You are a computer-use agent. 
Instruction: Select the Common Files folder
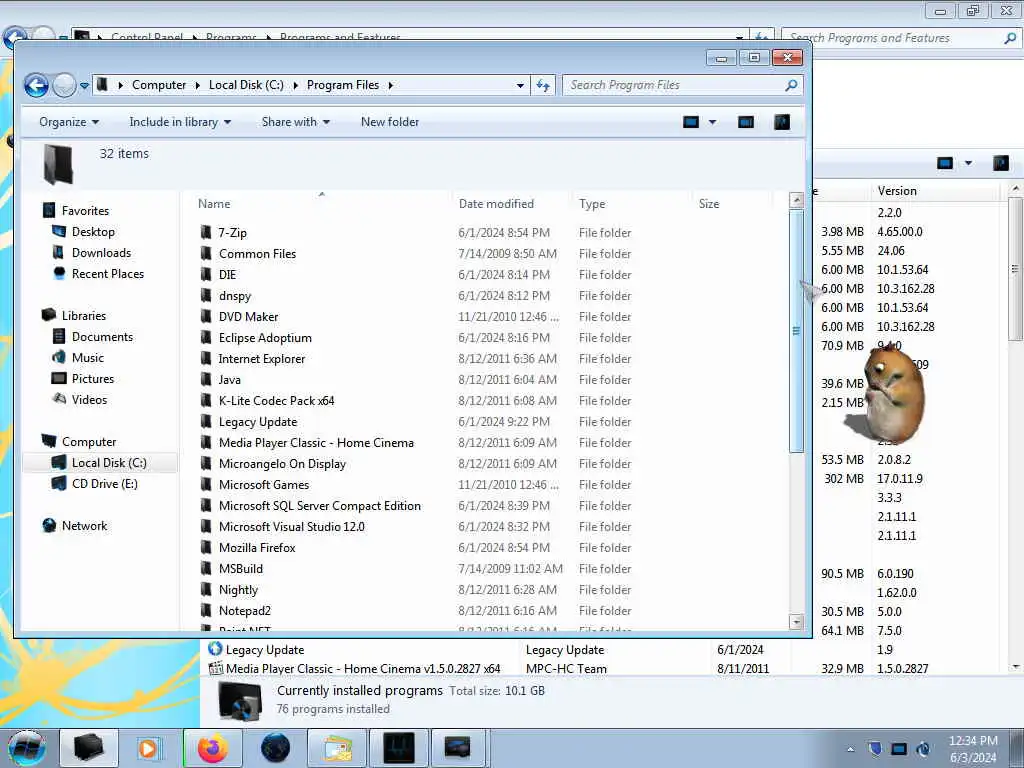(x=257, y=253)
